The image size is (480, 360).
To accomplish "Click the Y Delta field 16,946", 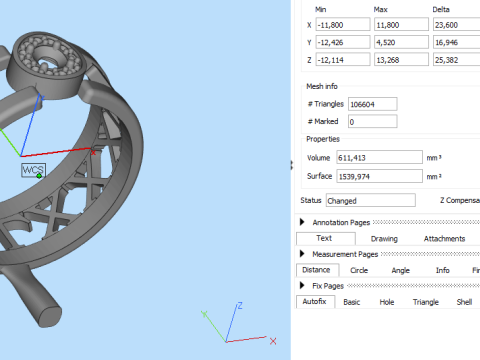I will pos(457,42).
